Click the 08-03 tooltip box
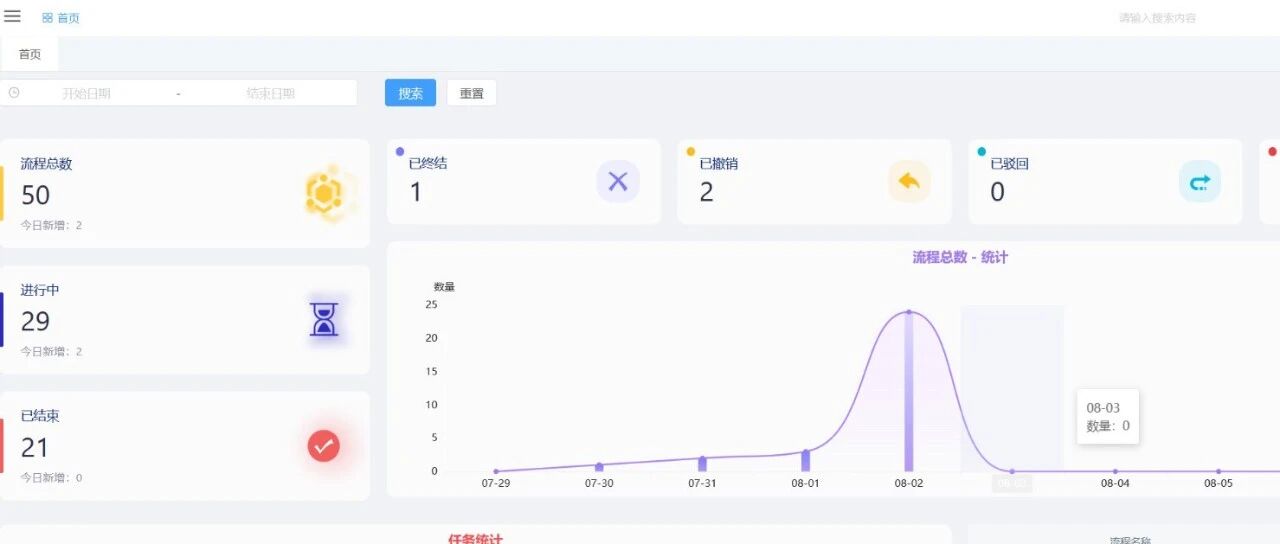 coord(1108,416)
